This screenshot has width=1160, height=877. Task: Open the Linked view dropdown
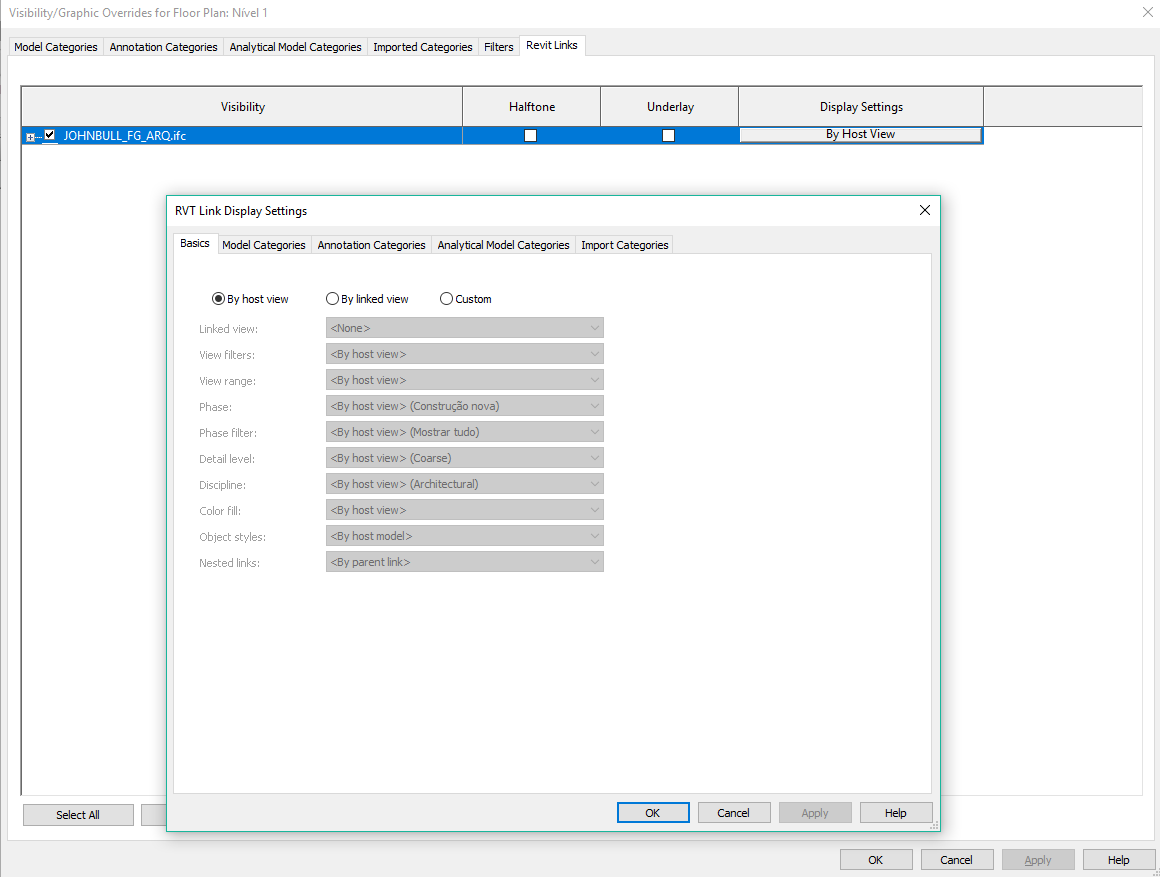click(464, 328)
